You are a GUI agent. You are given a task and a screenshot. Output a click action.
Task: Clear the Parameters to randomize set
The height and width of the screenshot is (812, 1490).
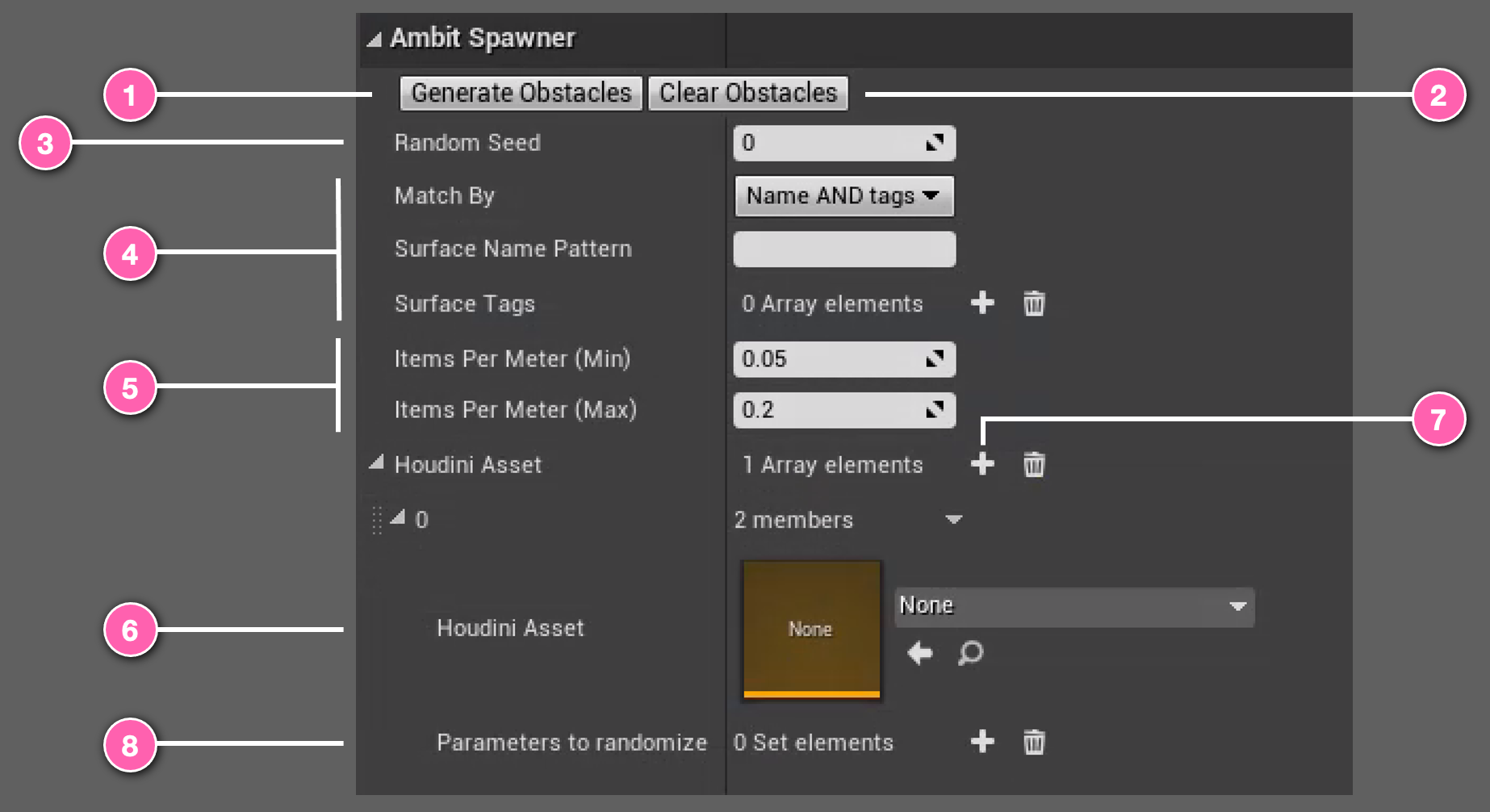point(1034,742)
